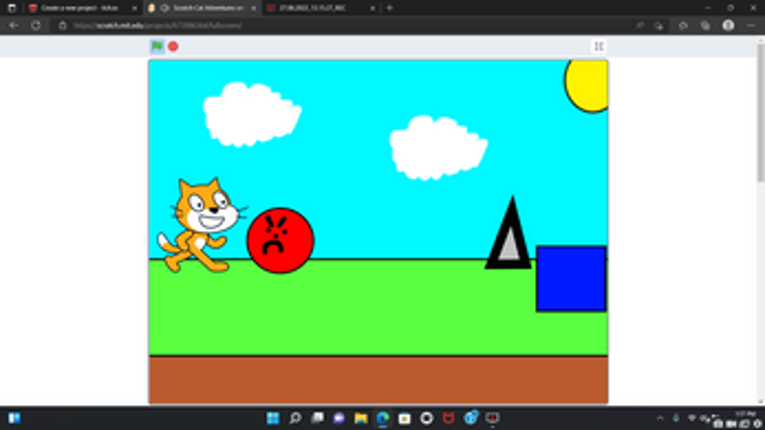Click the angry red ball sprite

click(x=280, y=240)
